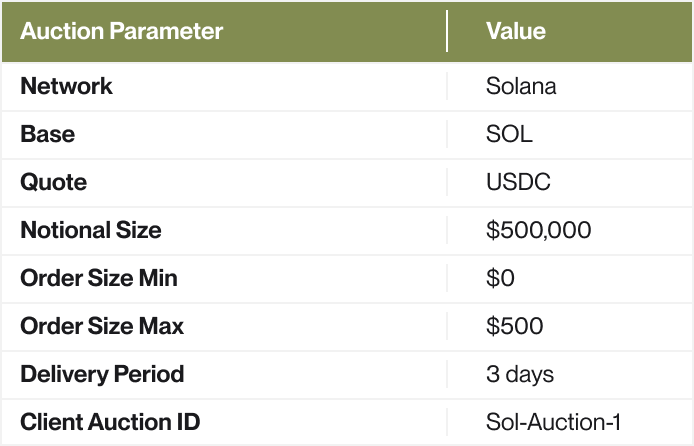Click the SOL base value
Image resolution: width=694 pixels, height=446 pixels.
click(509, 134)
